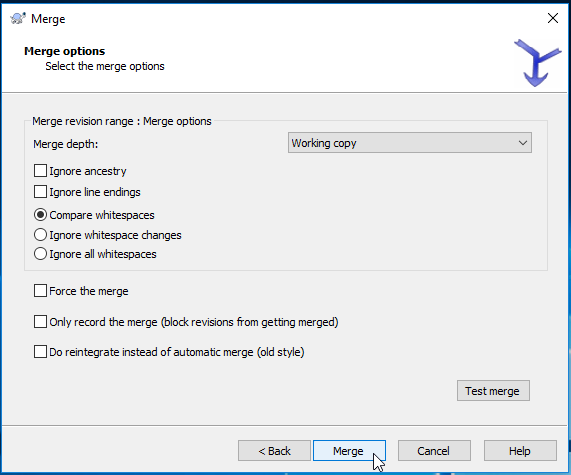Start the merge with the Merge button
The width and height of the screenshot is (571, 475).
349,451
